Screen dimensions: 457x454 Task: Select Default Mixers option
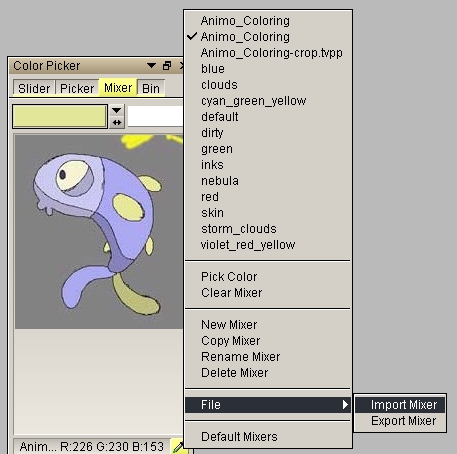pyautogui.click(x=268, y=437)
